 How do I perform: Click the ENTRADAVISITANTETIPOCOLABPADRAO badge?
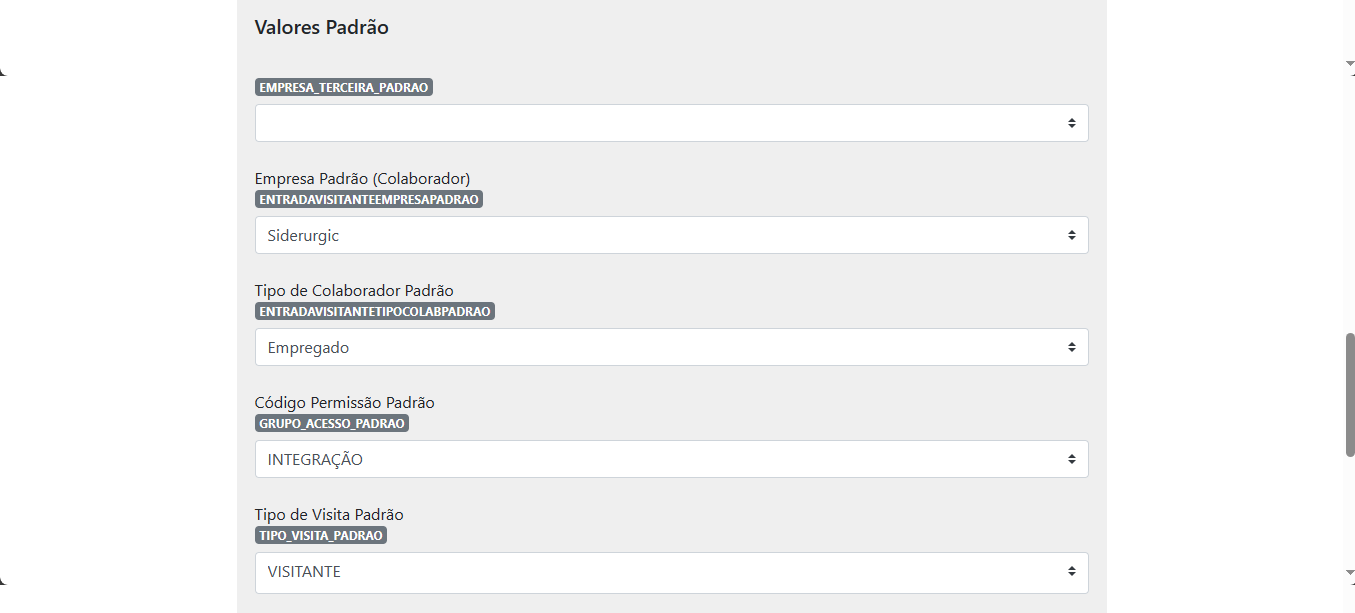pos(375,311)
